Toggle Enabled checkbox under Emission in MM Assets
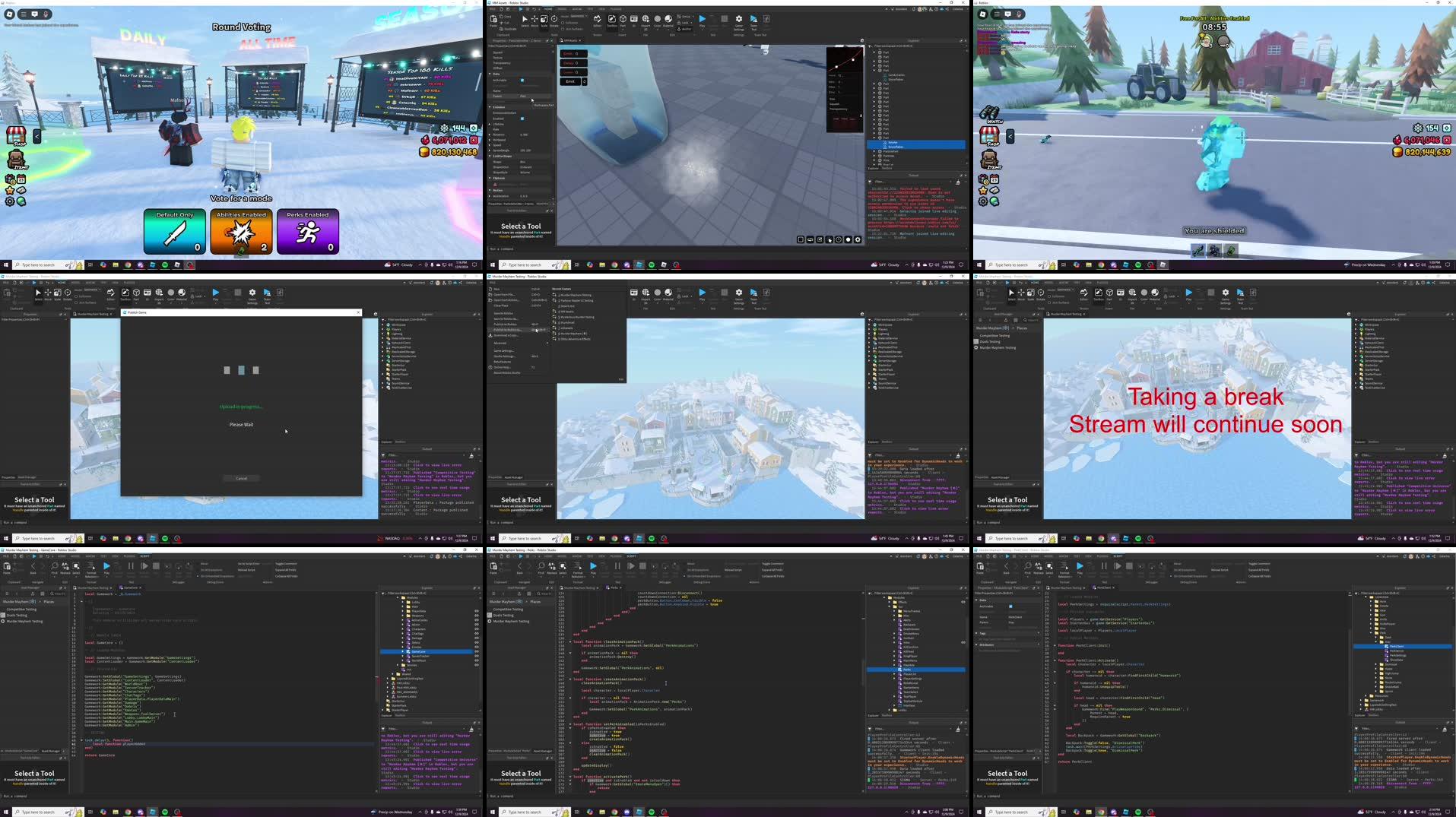This screenshot has height=817, width=1456. [x=522, y=119]
